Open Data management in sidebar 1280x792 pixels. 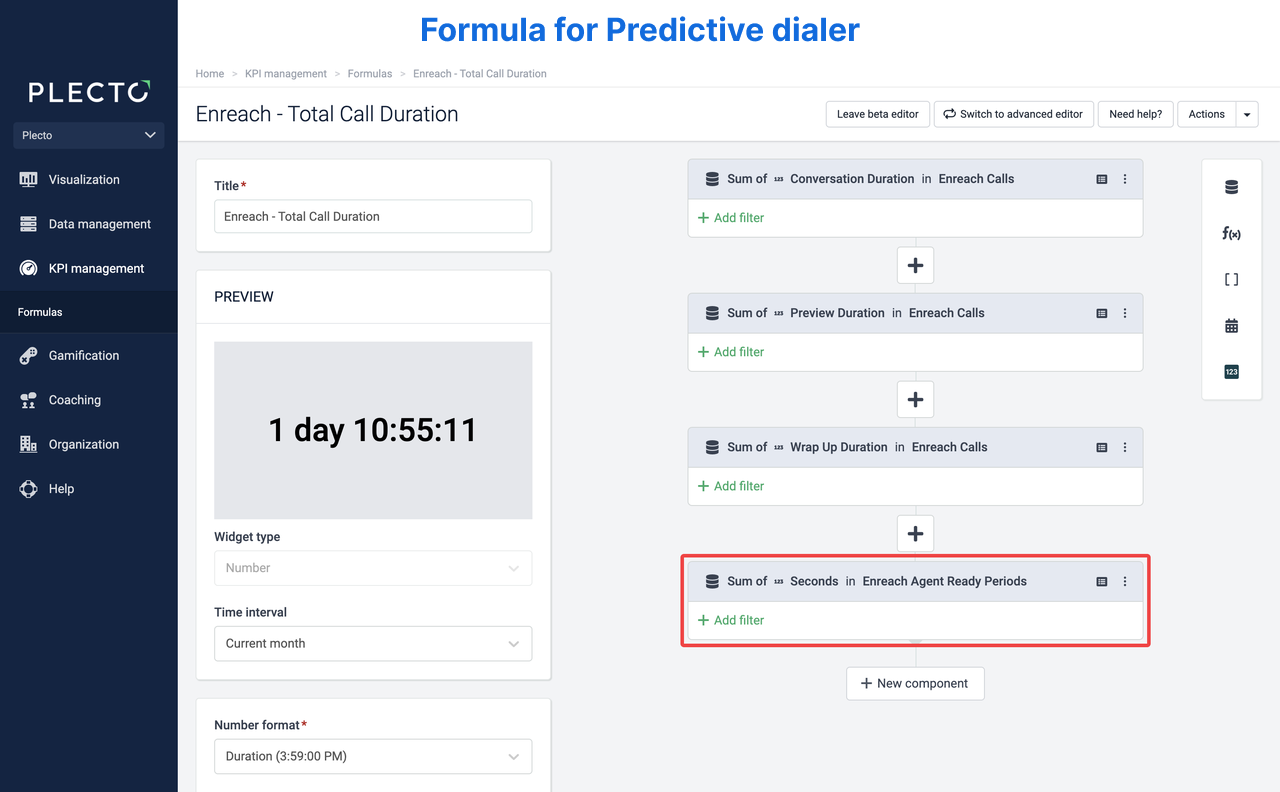click(x=99, y=224)
